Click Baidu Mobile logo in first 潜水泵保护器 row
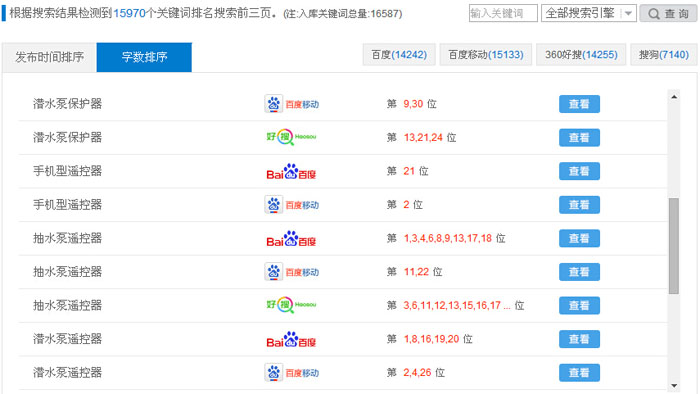Image resolution: width=700 pixels, height=394 pixels. point(292,104)
